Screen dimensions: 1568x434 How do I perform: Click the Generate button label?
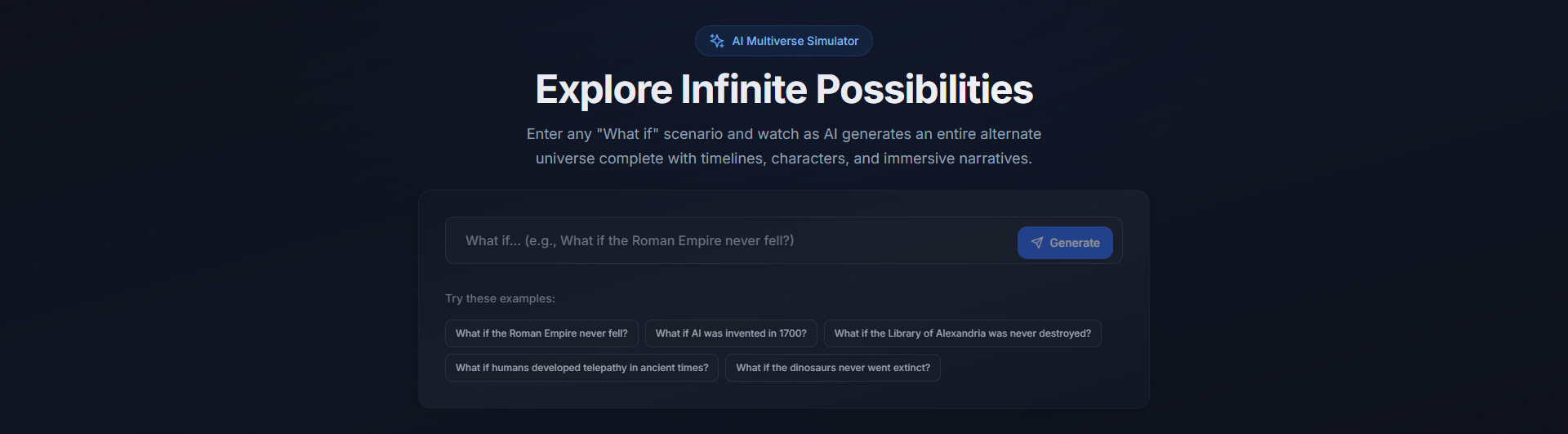[x=1075, y=243]
